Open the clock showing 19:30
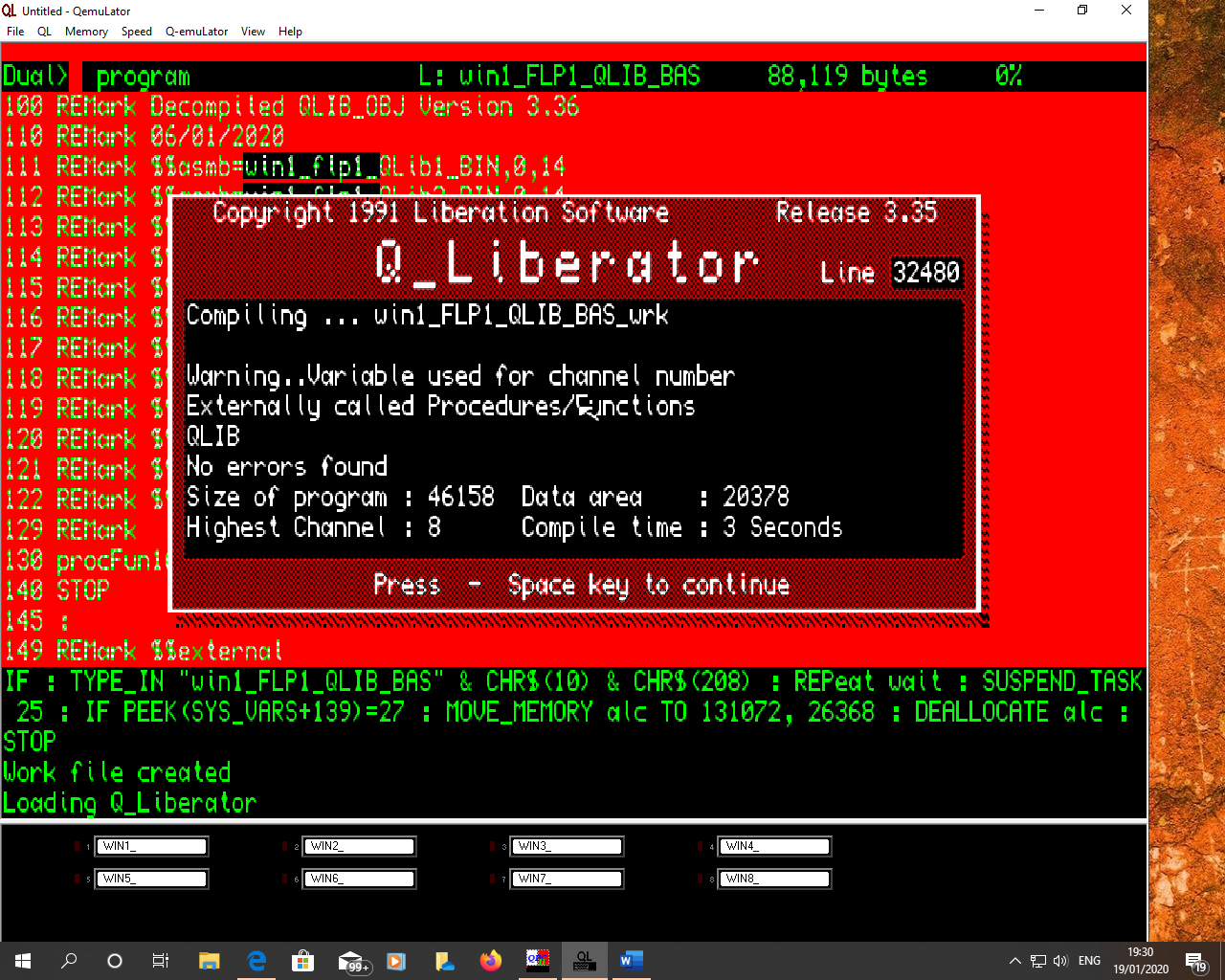The width and height of the screenshot is (1225, 980). click(1141, 961)
